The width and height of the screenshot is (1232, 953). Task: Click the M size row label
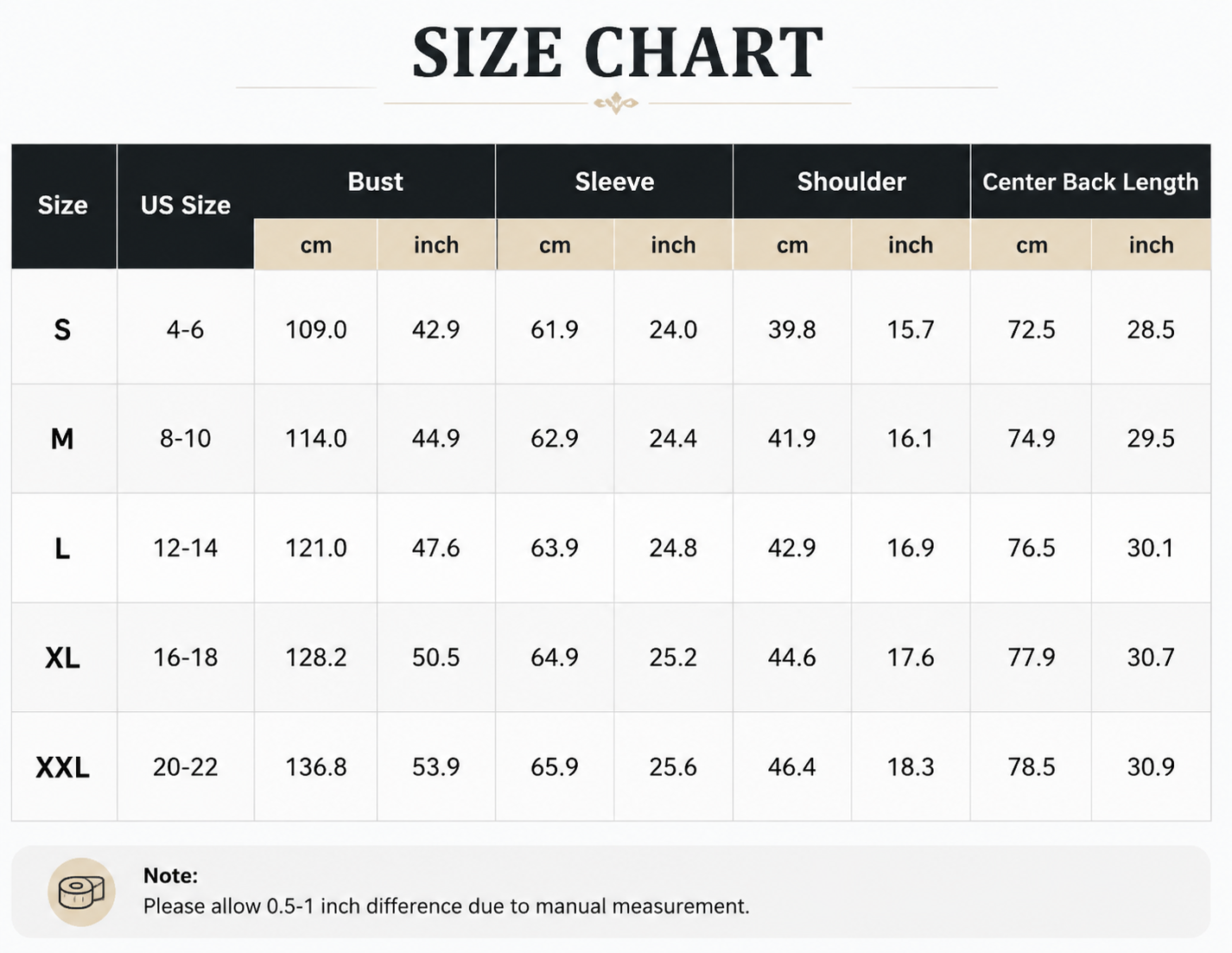tap(62, 439)
